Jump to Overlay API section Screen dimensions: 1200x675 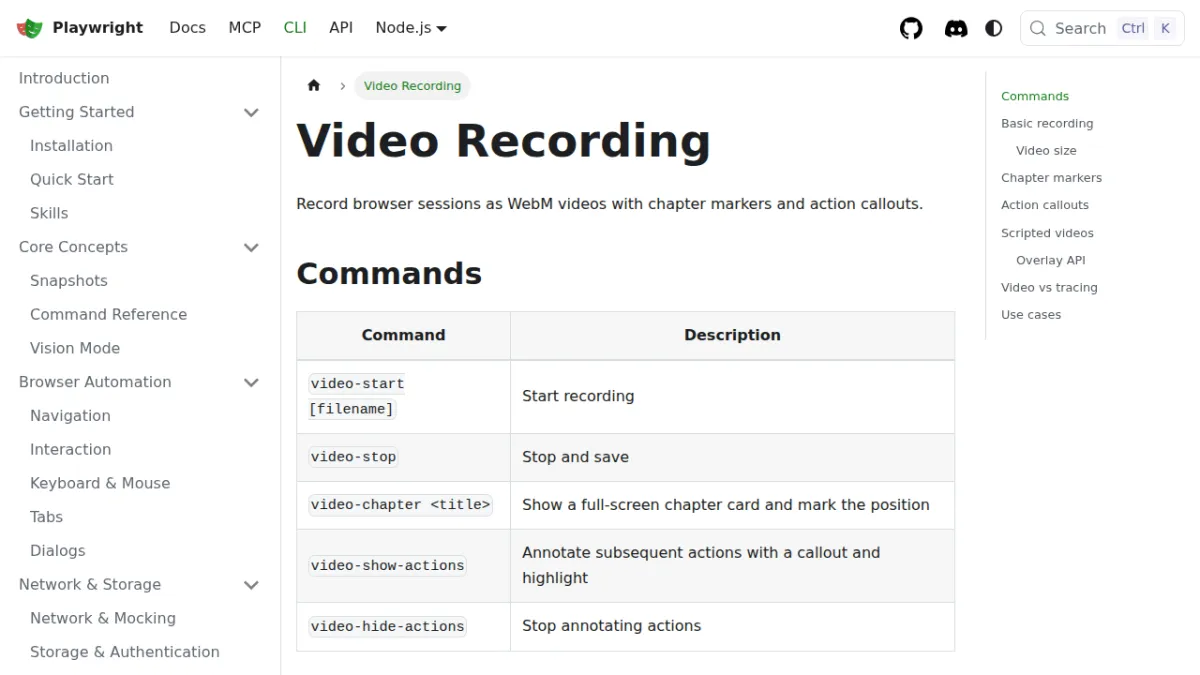click(x=1050, y=260)
